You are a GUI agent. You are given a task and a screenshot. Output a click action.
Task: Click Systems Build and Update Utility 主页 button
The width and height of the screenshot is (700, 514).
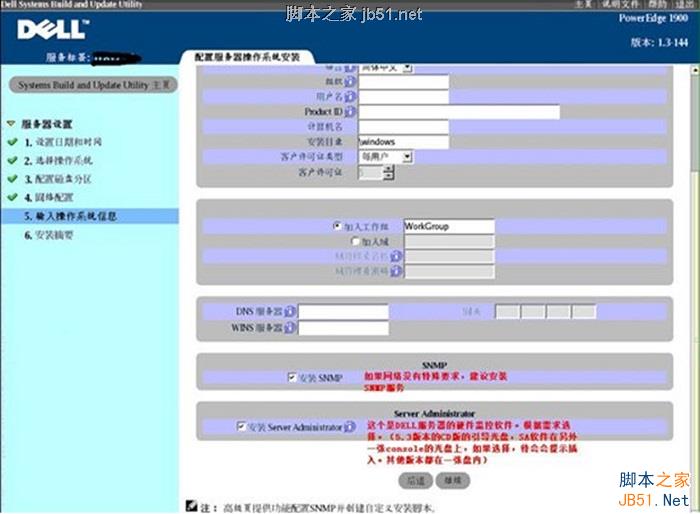pyautogui.click(x=93, y=85)
